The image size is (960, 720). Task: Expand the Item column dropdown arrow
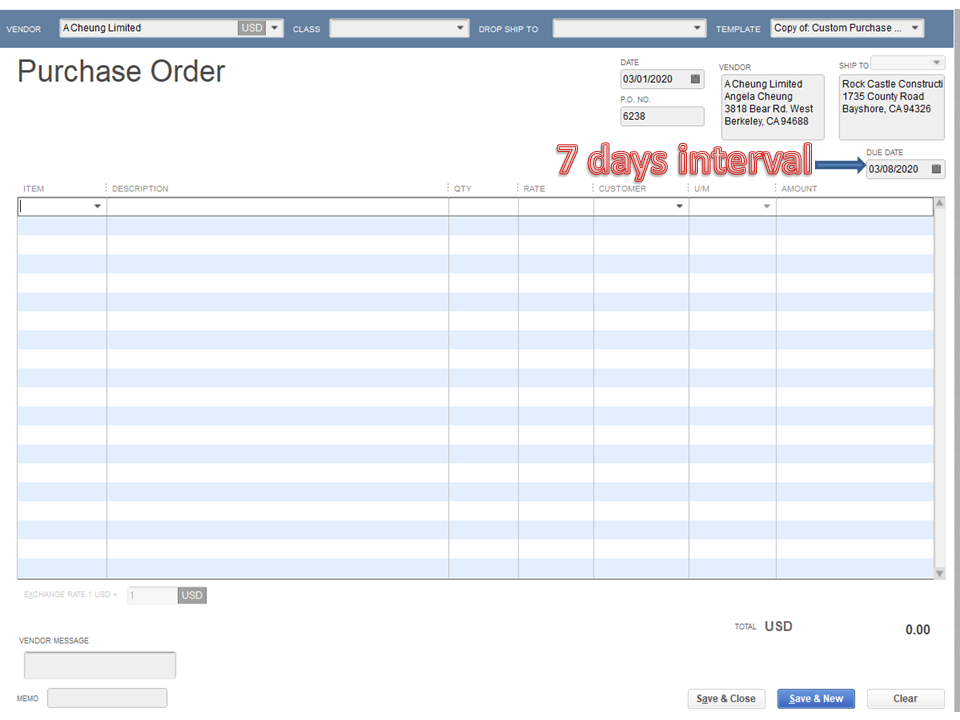point(97,206)
